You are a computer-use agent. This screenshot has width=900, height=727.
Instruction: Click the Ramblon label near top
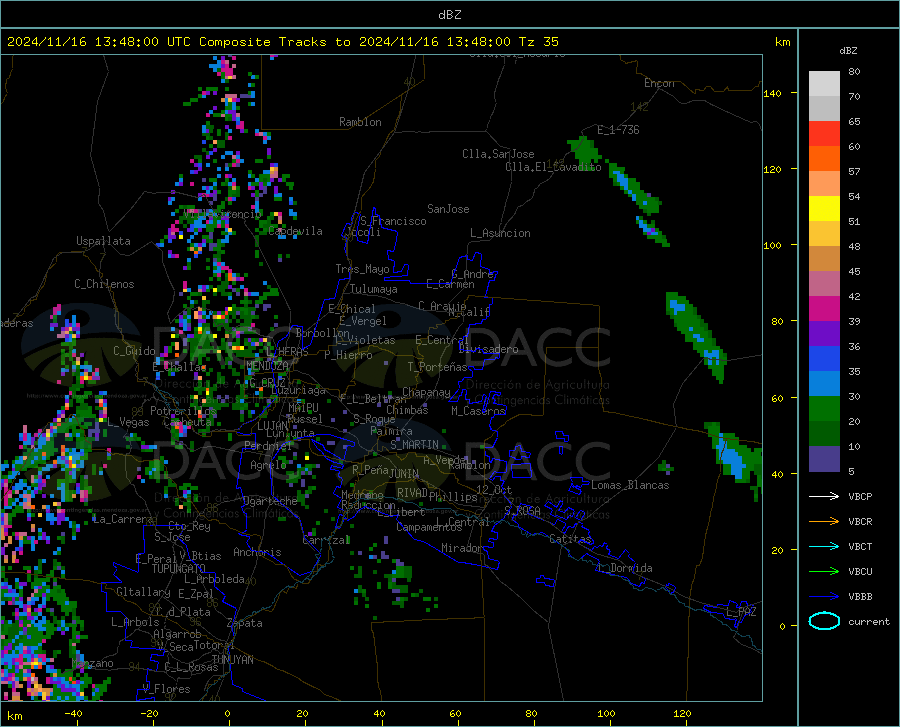[360, 122]
